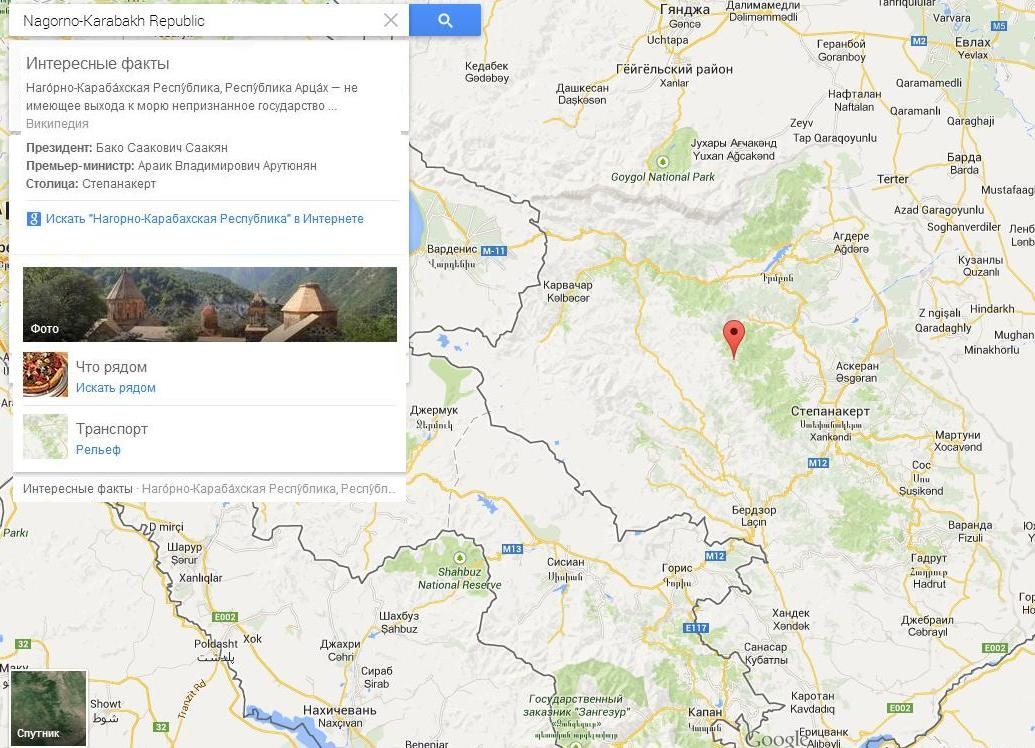Click the E117 road shield near Горис
The width and height of the screenshot is (1035, 748).
[x=696, y=628]
